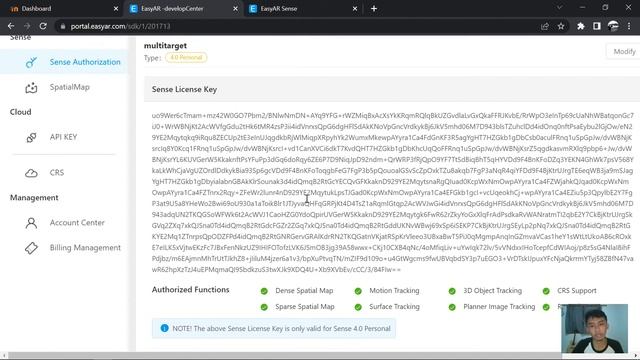Open the tab search dropdown chevron
Screen dimensions: 640x360
click(560, 8)
